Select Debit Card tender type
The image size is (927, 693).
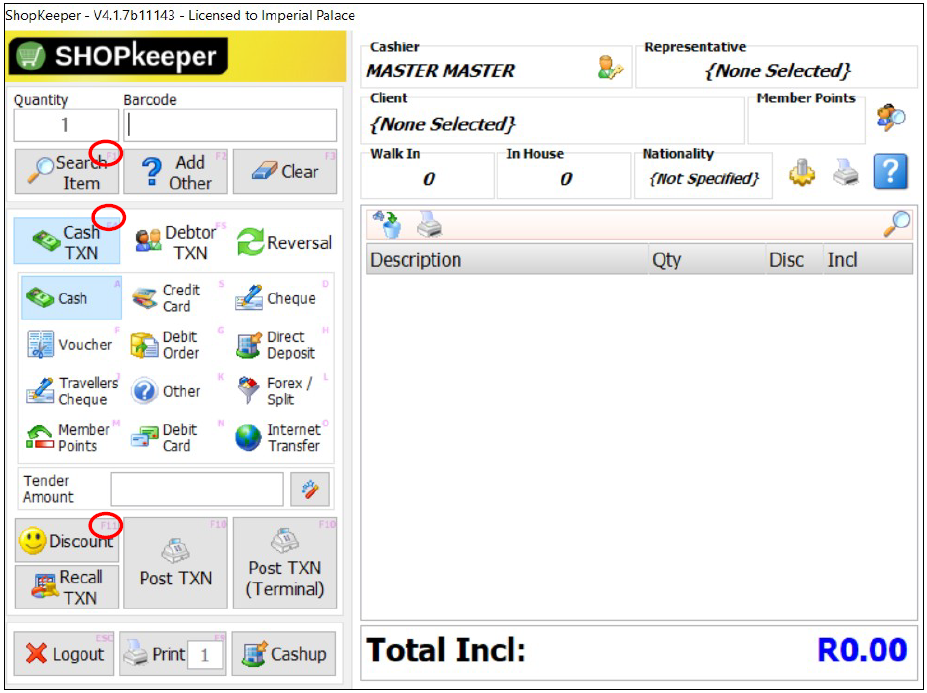[176, 438]
